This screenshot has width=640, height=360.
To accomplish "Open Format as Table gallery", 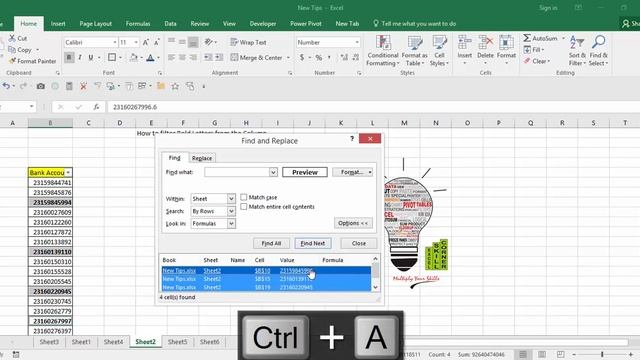I will [415, 51].
